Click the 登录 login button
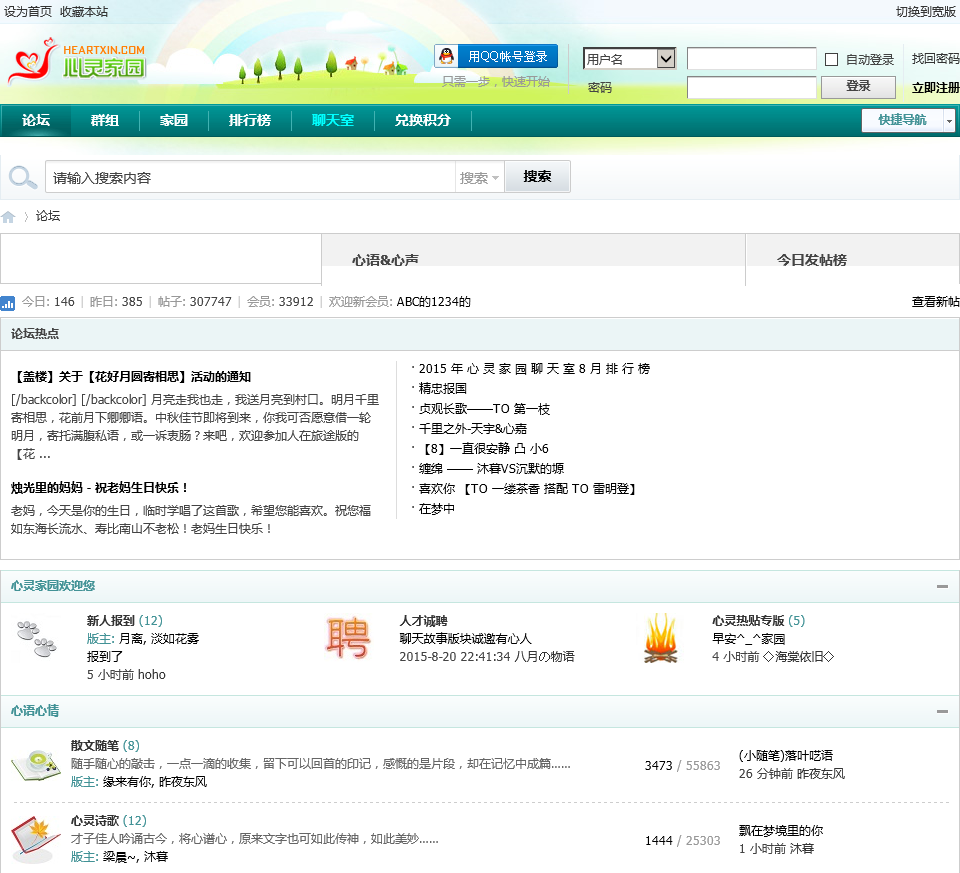This screenshot has height=873, width=960. tap(858, 87)
